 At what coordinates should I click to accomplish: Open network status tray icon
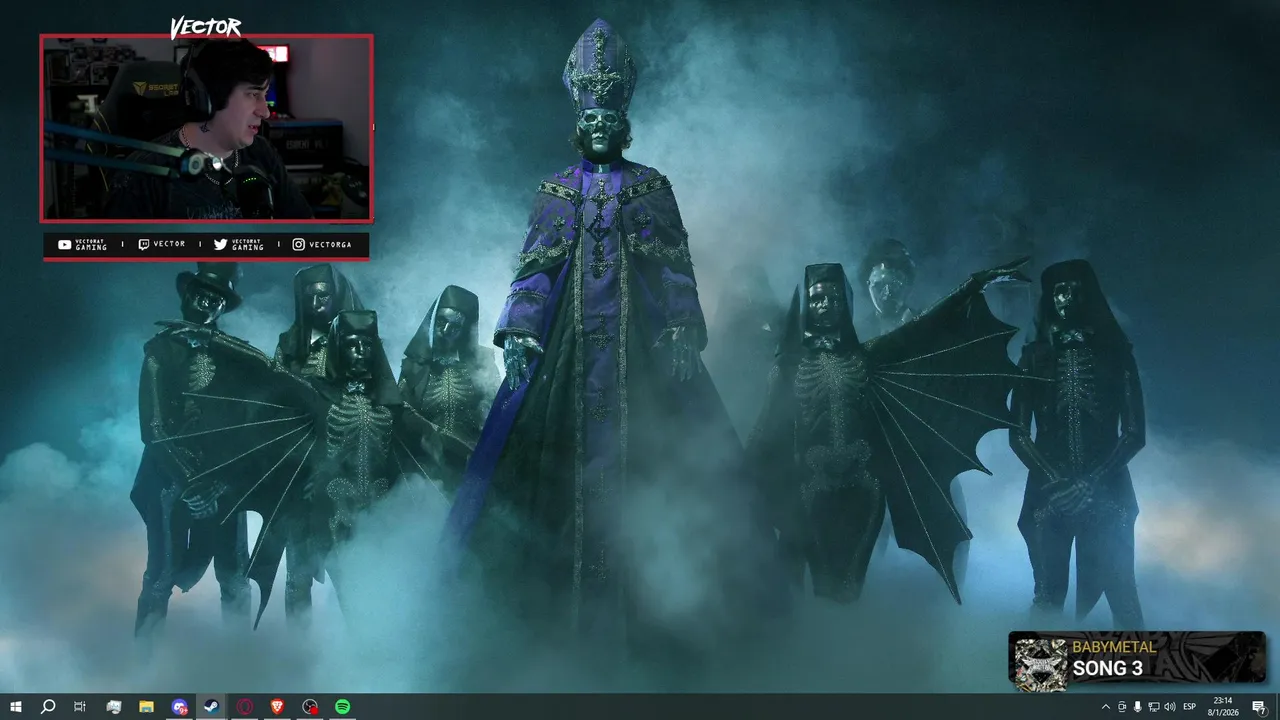pyautogui.click(x=1154, y=707)
